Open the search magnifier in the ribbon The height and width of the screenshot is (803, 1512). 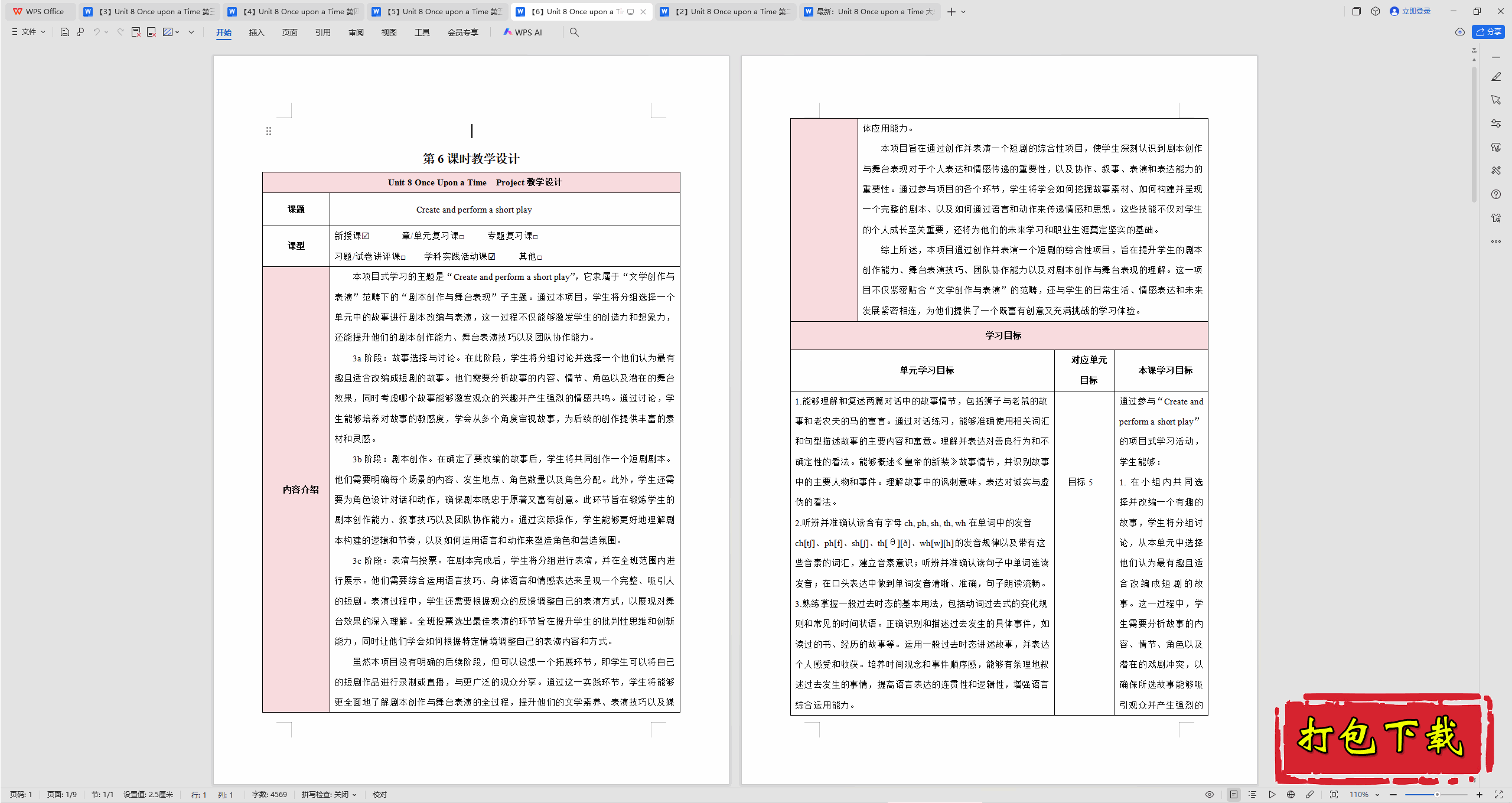click(574, 32)
